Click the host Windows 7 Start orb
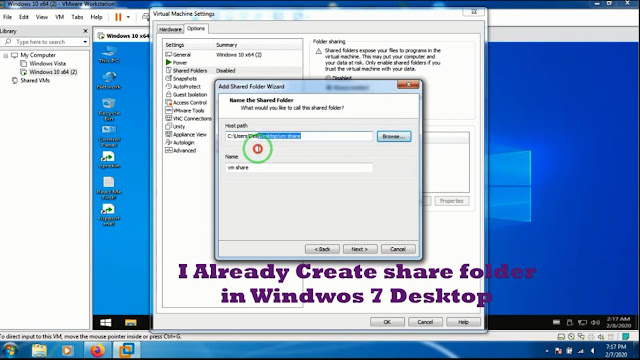This screenshot has height=360, width=640. [11, 350]
